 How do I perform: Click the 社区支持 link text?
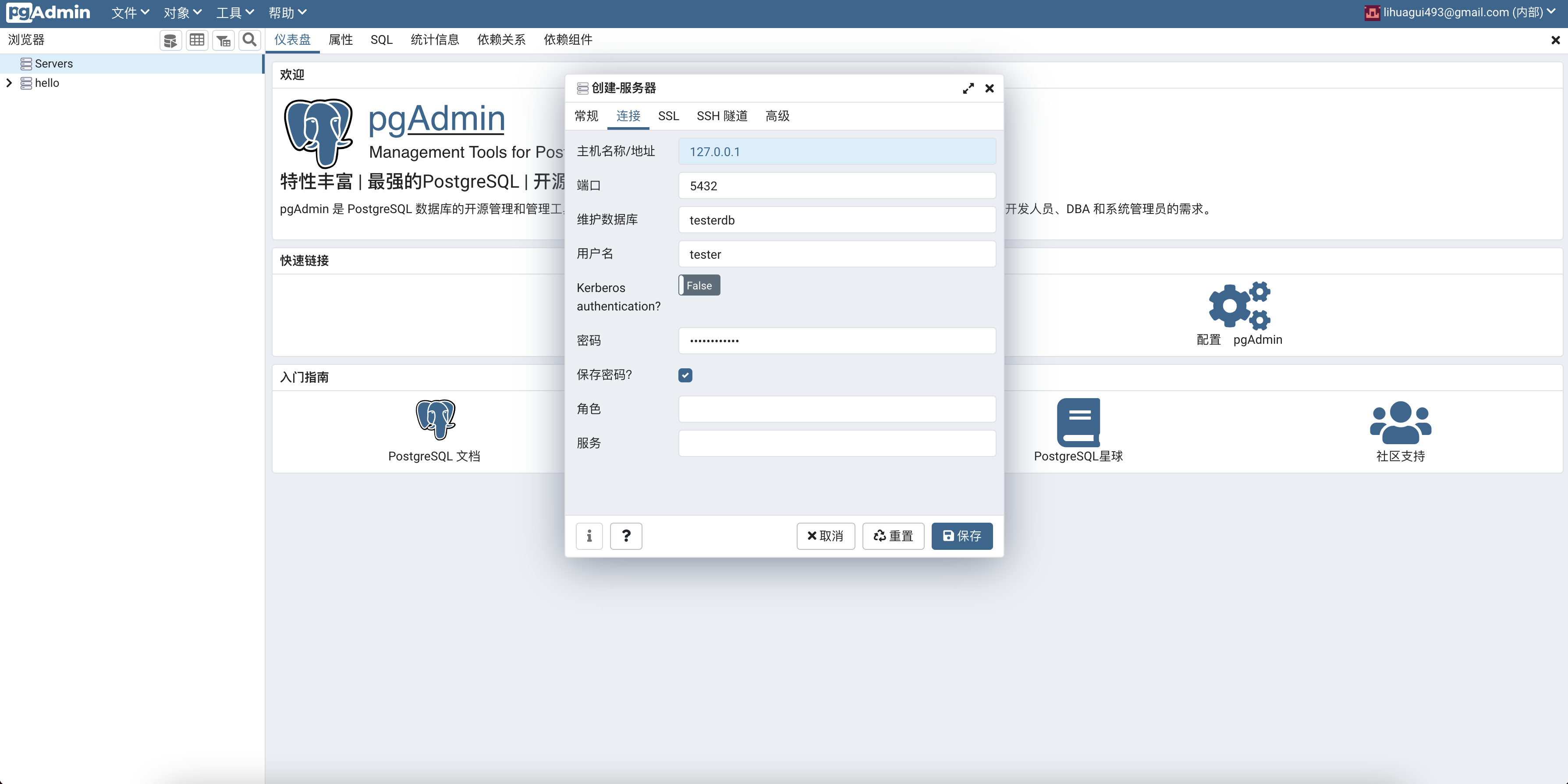(1401, 456)
